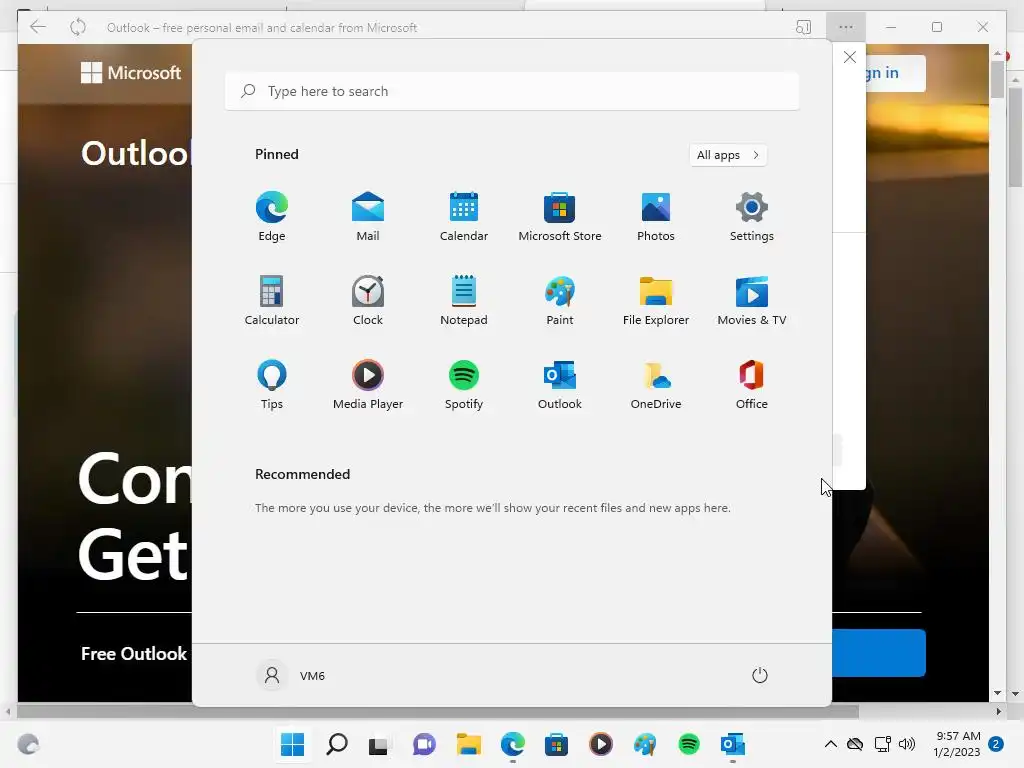The image size is (1024, 768).
Task: Click the OneDrive cloud tray icon
Action: point(855,744)
